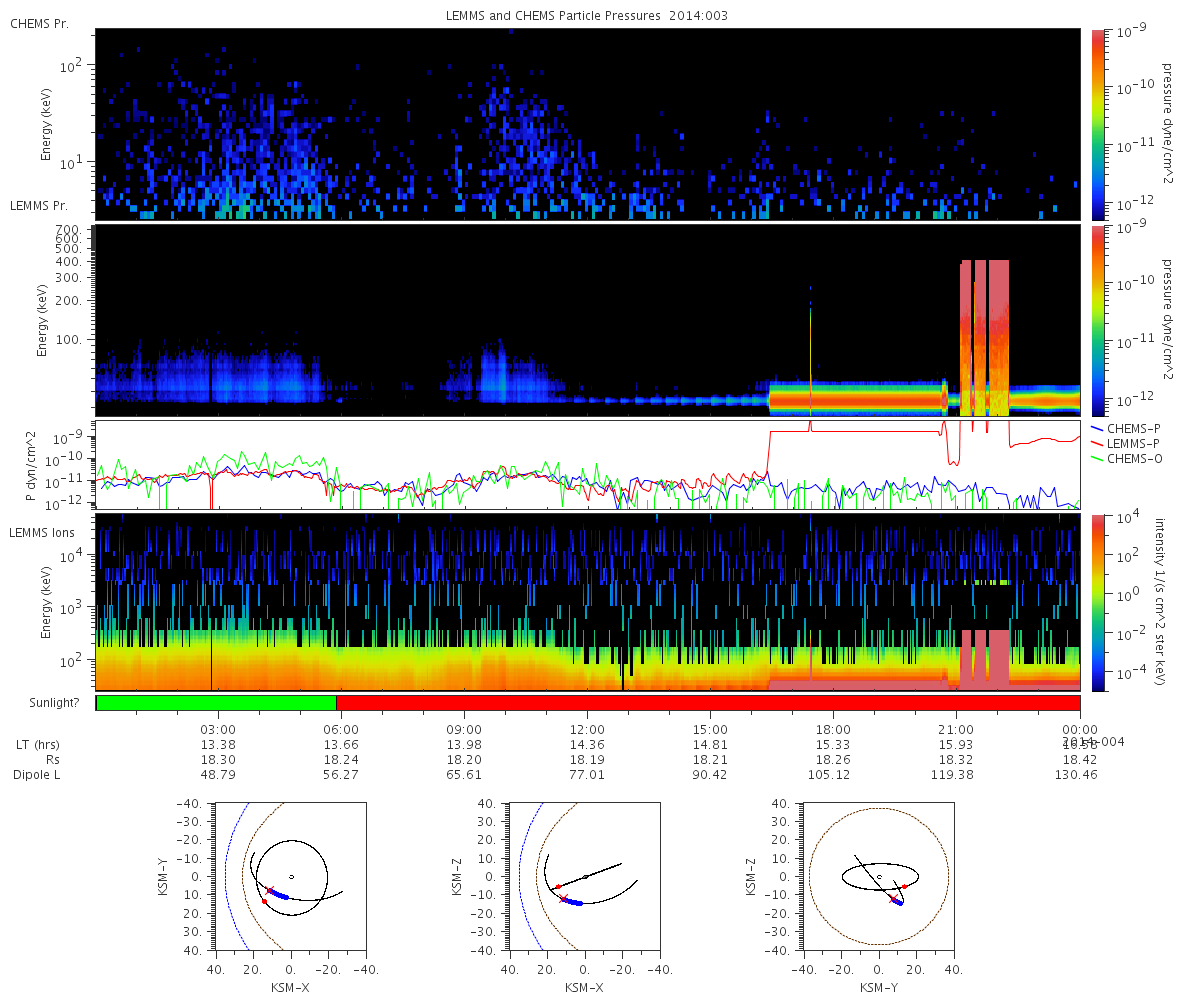Click the green segment of Sunlight bar

pos(216,703)
